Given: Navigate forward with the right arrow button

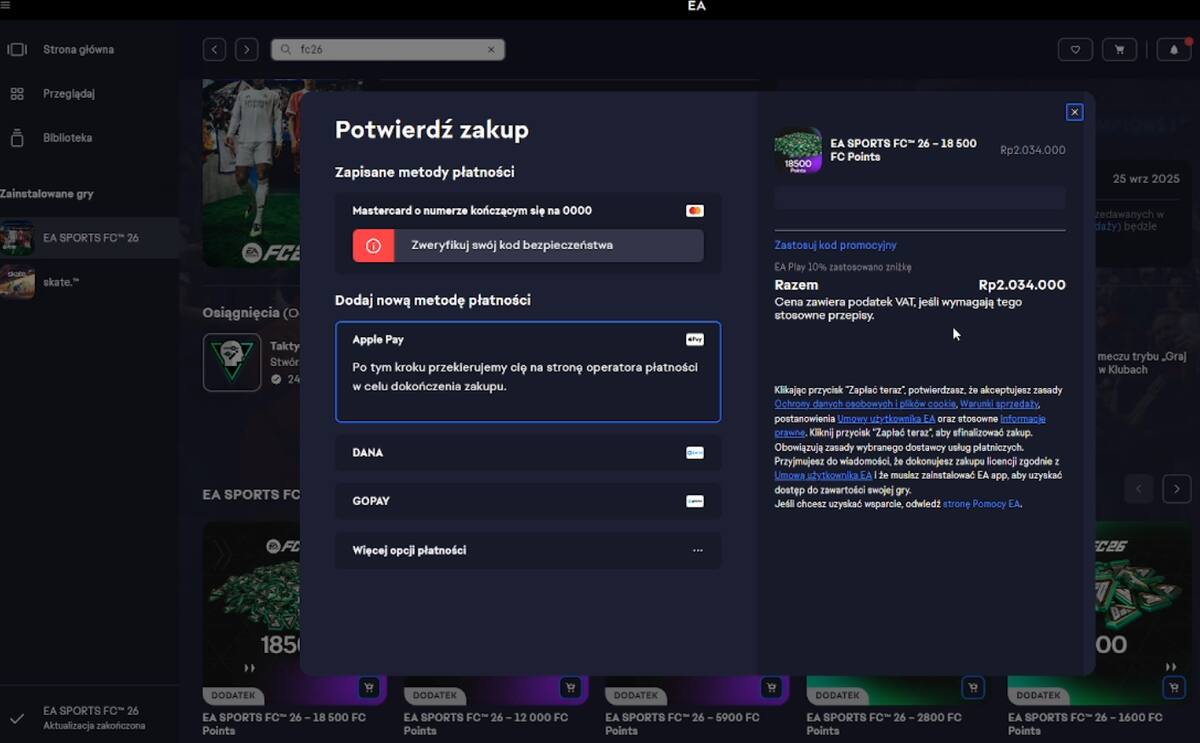Looking at the screenshot, I should (247, 49).
